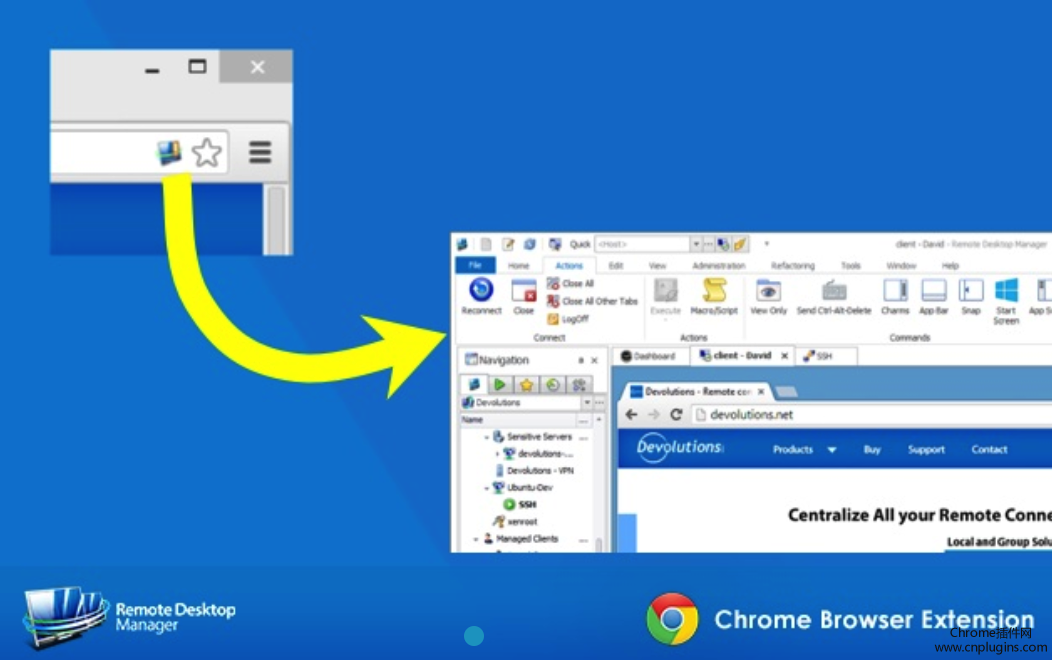1052x660 pixels.
Task: Click the Name column header
Action: pos(517,420)
